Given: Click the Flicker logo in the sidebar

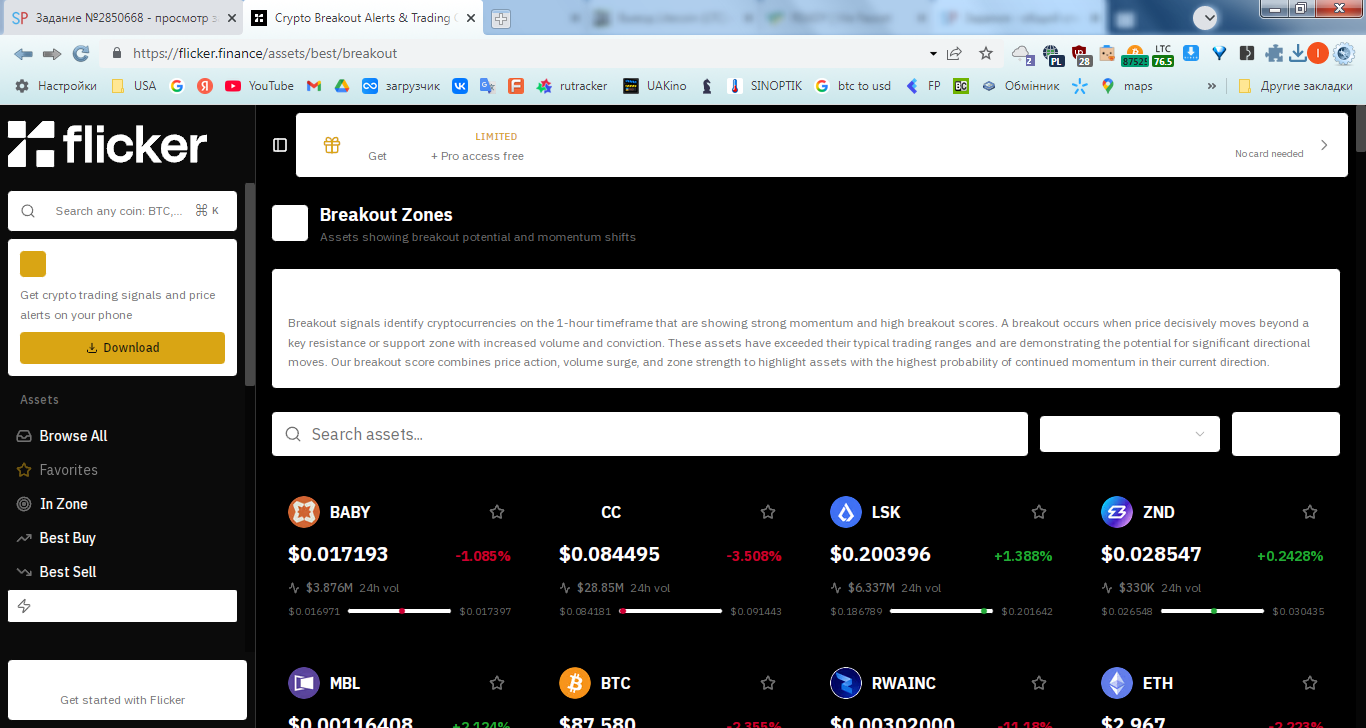Looking at the screenshot, I should [107, 144].
